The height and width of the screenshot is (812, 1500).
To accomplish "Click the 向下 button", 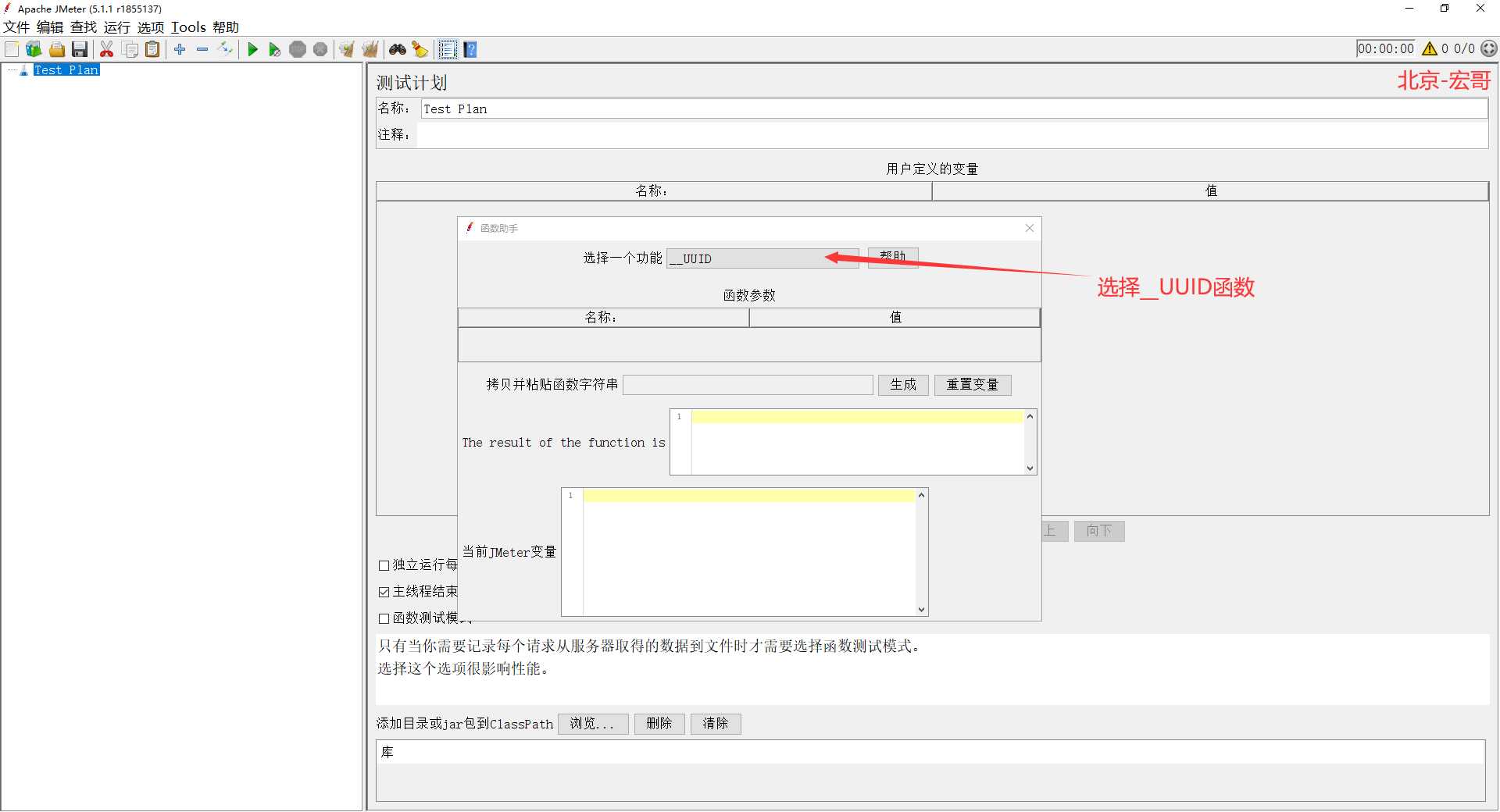I will coord(1099,531).
